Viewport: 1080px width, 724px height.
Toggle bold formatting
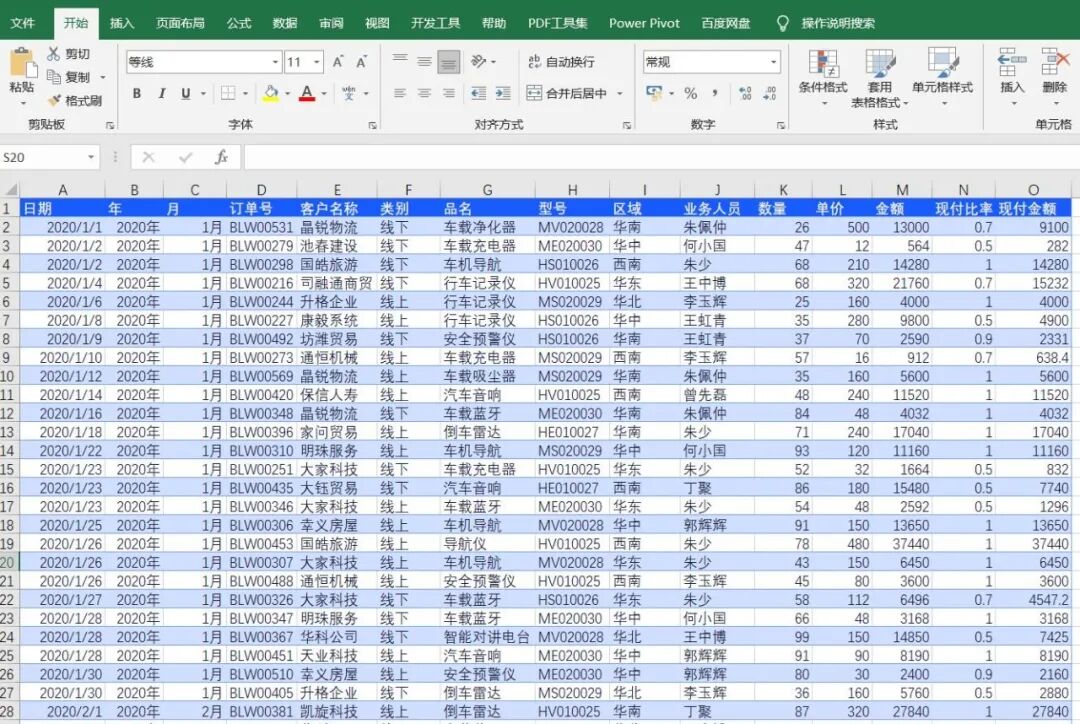click(136, 93)
